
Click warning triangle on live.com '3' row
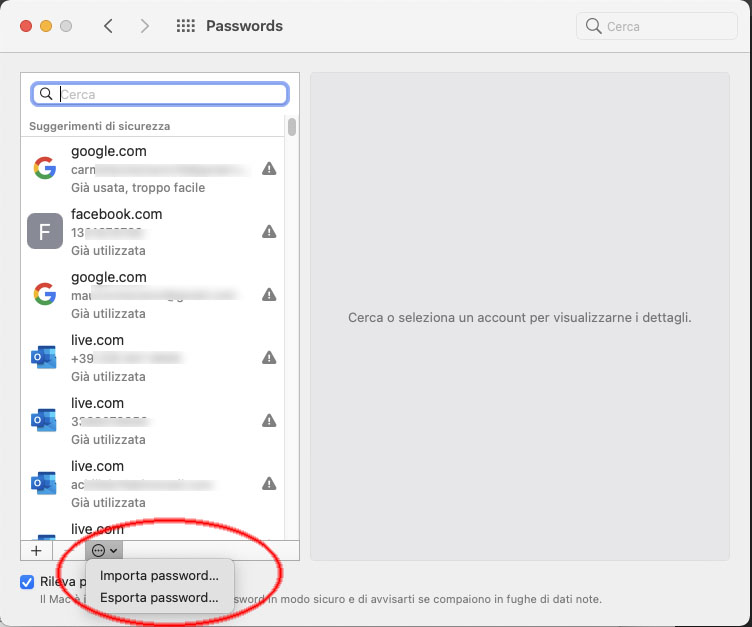click(x=269, y=421)
